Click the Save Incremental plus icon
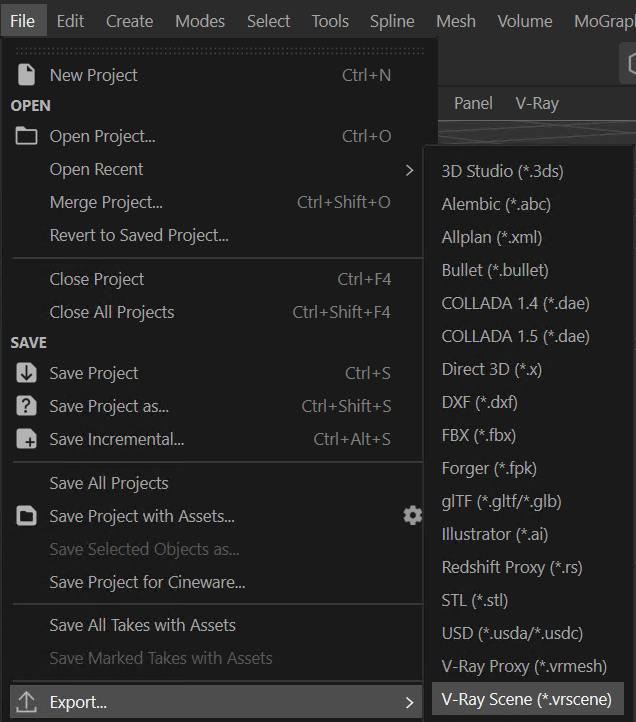 27,439
